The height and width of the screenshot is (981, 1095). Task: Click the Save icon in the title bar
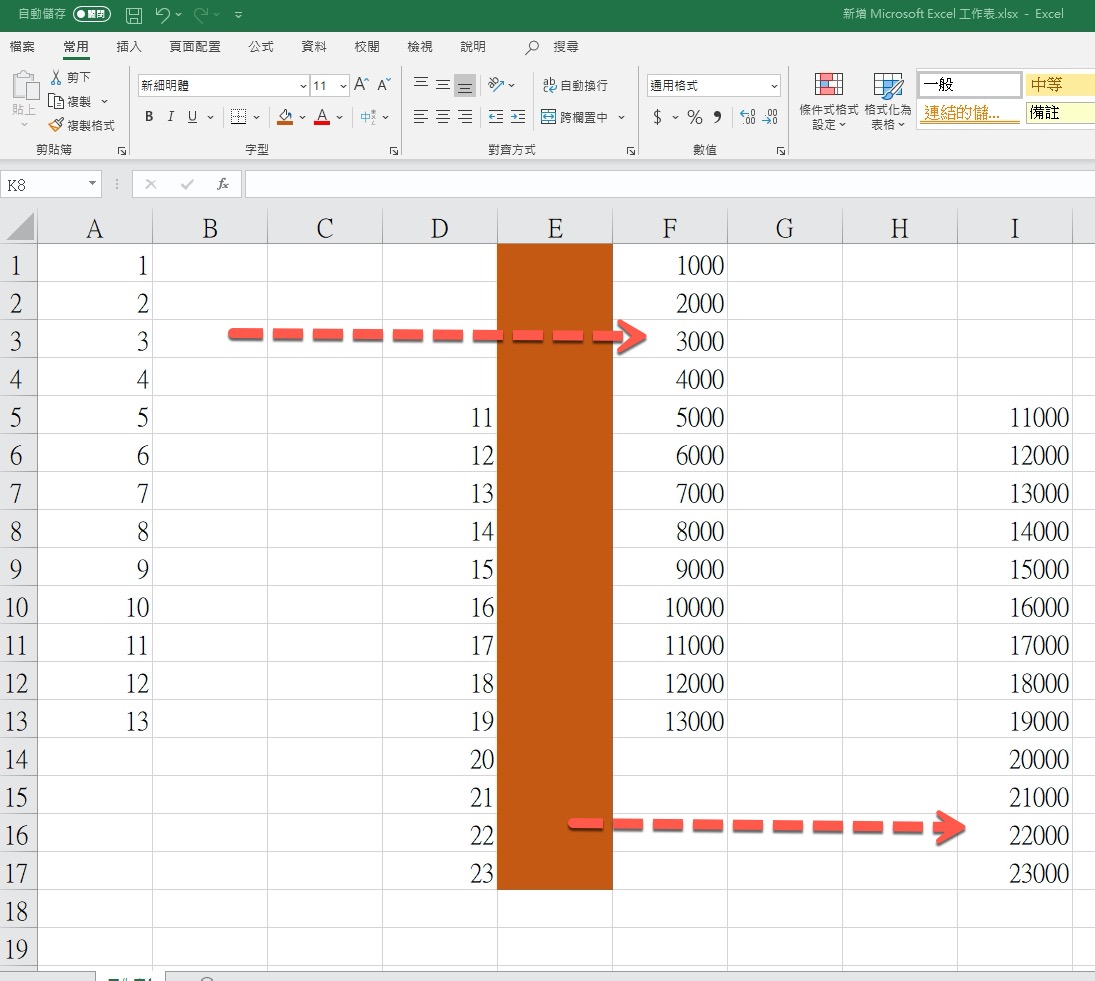click(134, 15)
